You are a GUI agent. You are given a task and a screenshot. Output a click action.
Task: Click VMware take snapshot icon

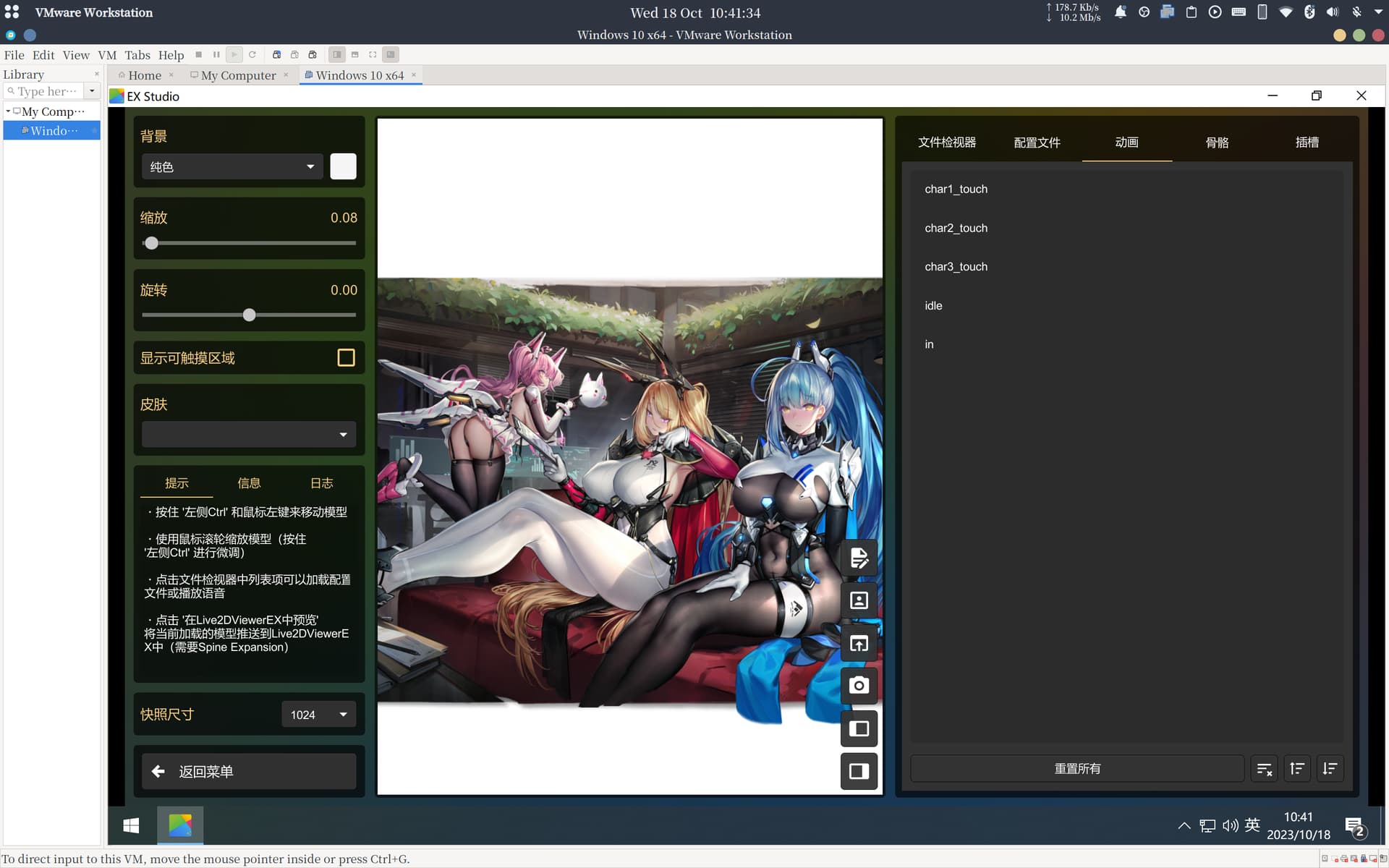pos(276,54)
